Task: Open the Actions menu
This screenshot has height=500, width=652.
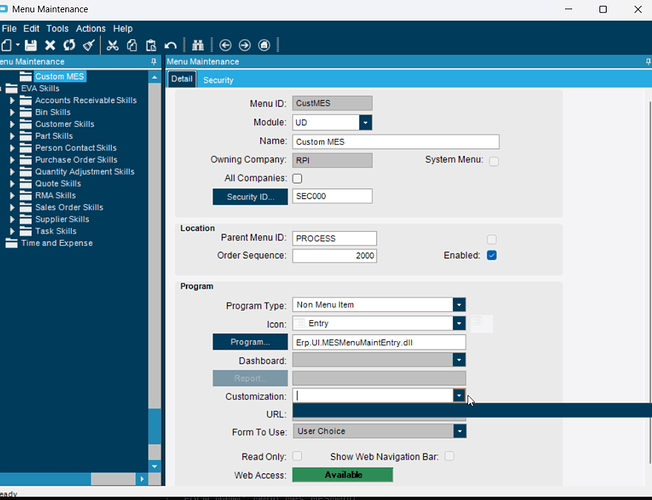Action: tap(91, 29)
